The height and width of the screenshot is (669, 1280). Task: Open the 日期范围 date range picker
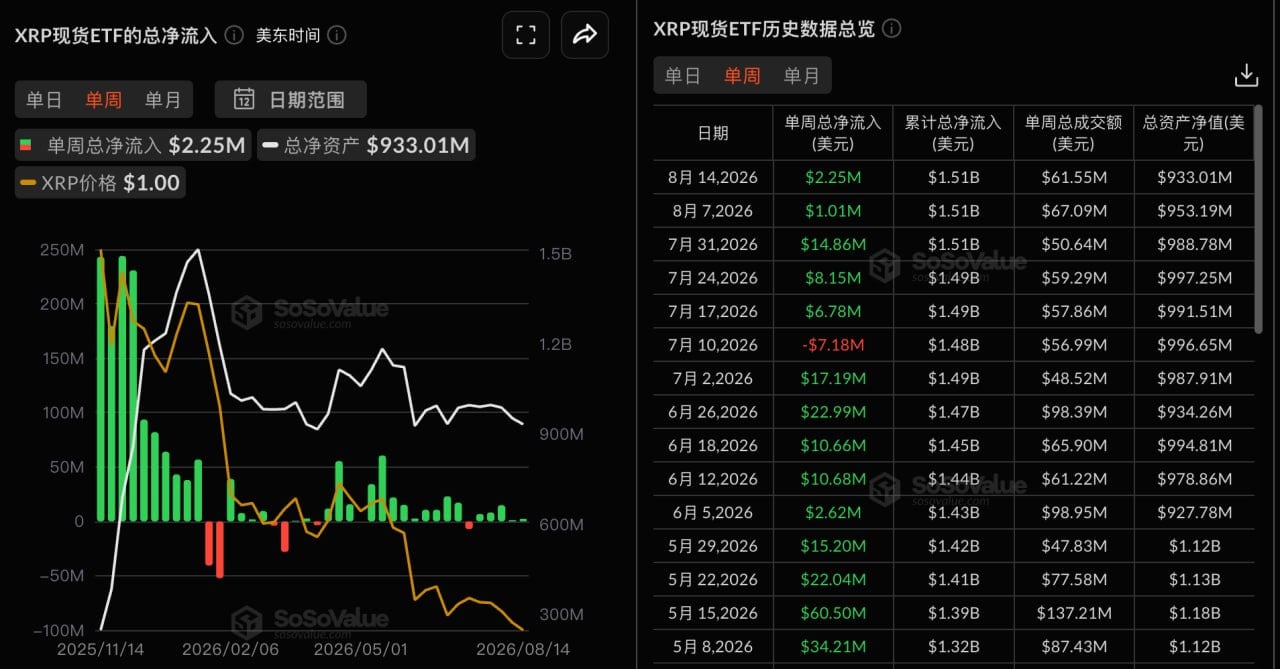pyautogui.click(x=290, y=99)
